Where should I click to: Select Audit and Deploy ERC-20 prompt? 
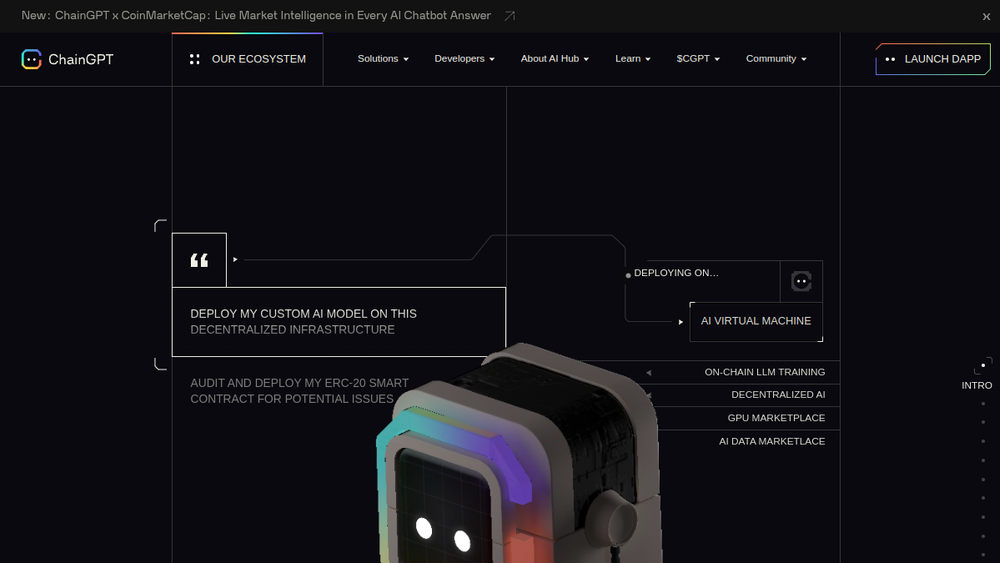299,391
